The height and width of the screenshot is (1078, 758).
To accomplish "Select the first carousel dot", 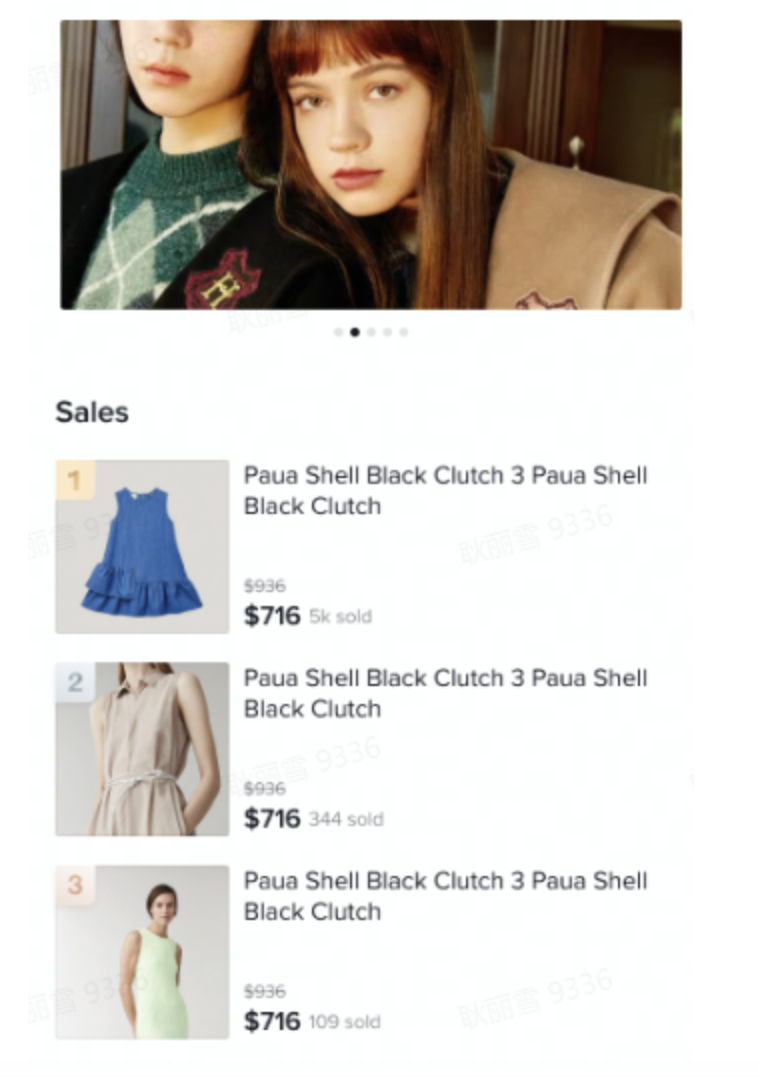I will coord(338,332).
